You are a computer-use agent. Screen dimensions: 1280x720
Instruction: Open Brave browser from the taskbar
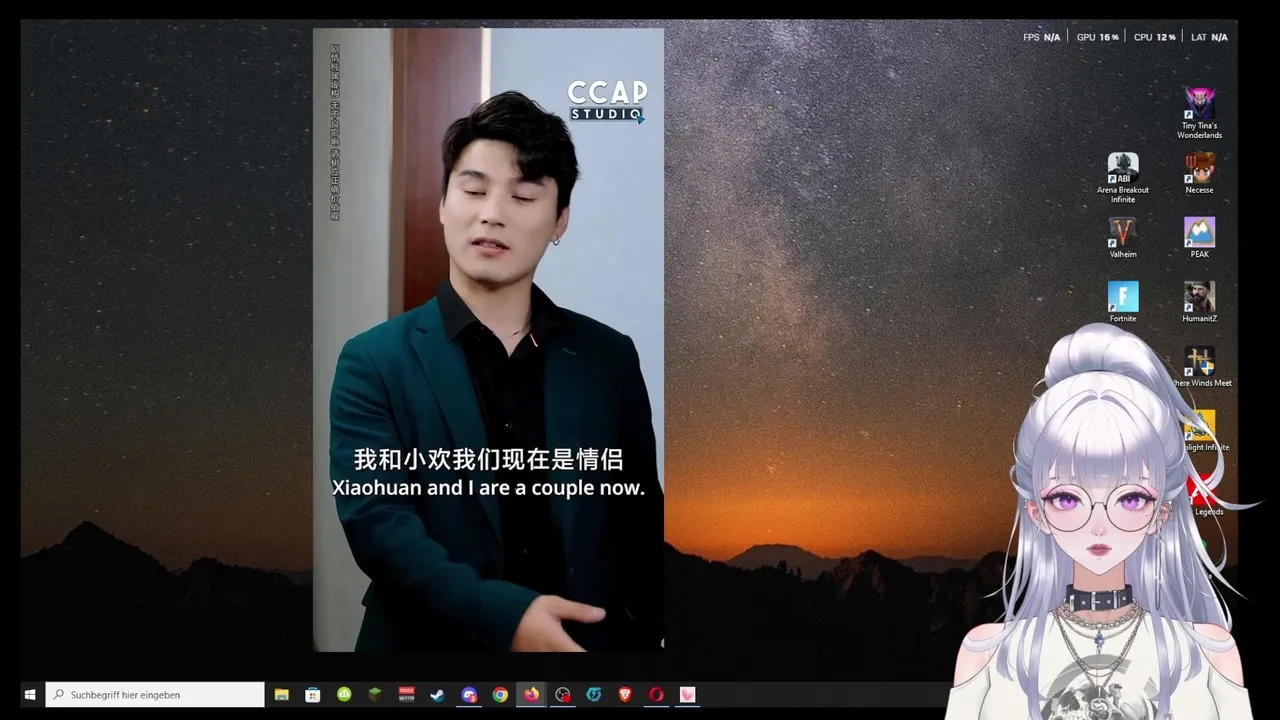[x=625, y=695]
